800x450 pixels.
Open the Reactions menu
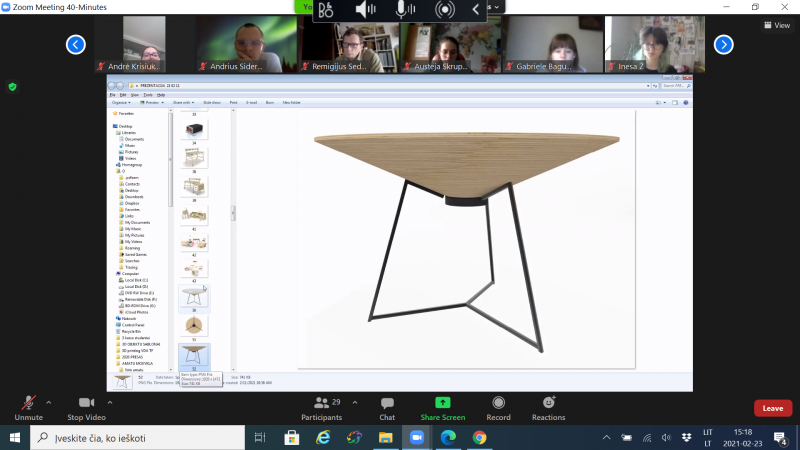click(548, 408)
